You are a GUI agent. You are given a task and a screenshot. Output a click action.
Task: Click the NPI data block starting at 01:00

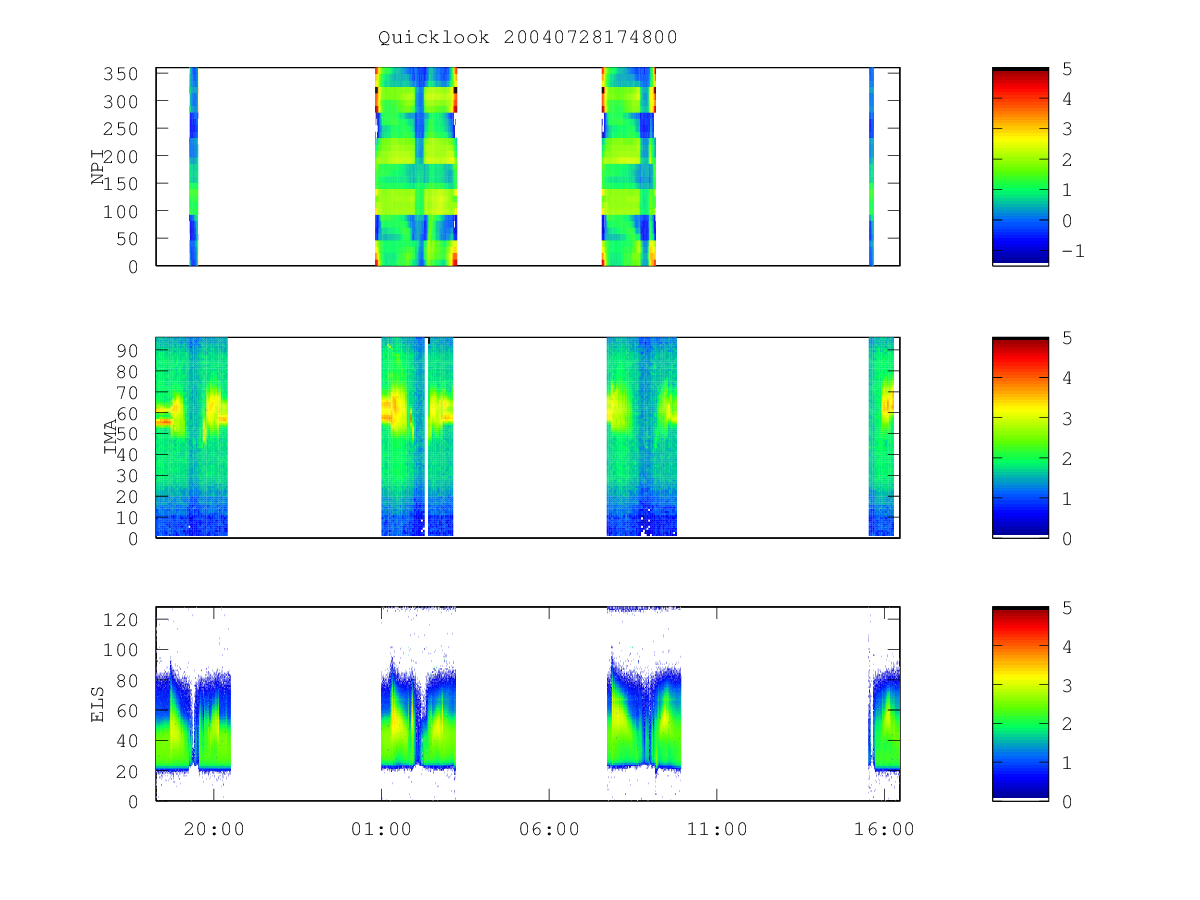pos(416,166)
